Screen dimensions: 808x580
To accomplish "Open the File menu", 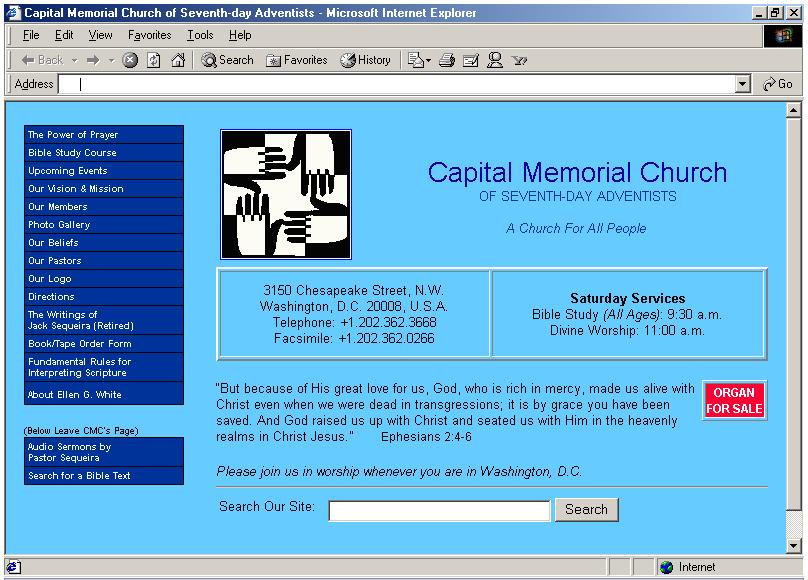I will click(x=31, y=35).
